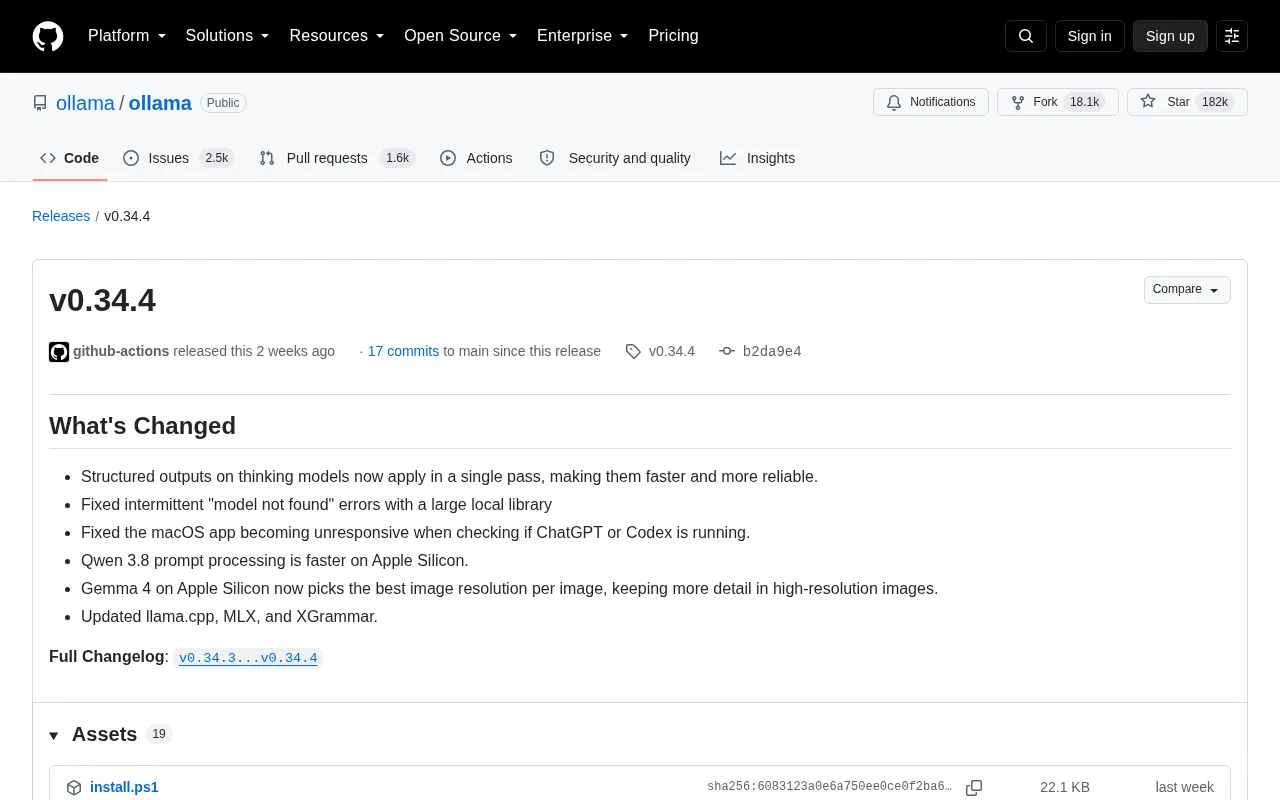
Task: Switch to the Actions tab
Action: 476,158
